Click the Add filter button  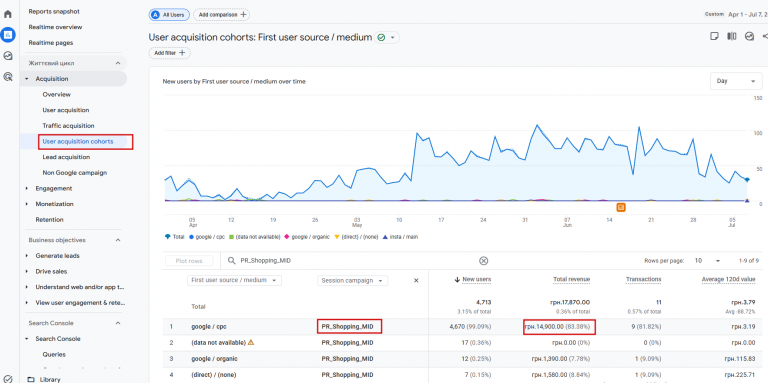tap(169, 53)
